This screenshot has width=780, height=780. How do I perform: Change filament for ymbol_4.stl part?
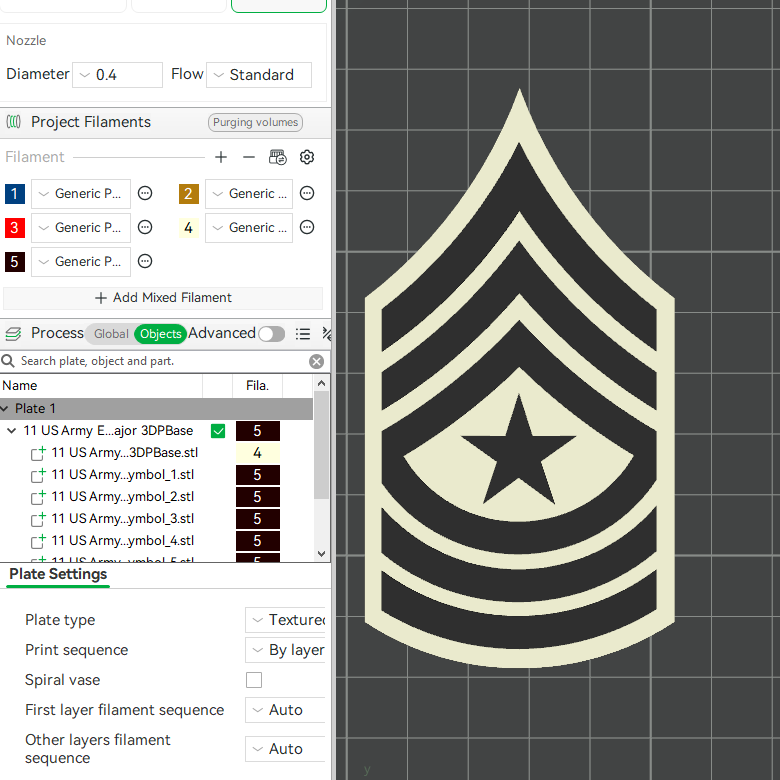[x=258, y=541]
